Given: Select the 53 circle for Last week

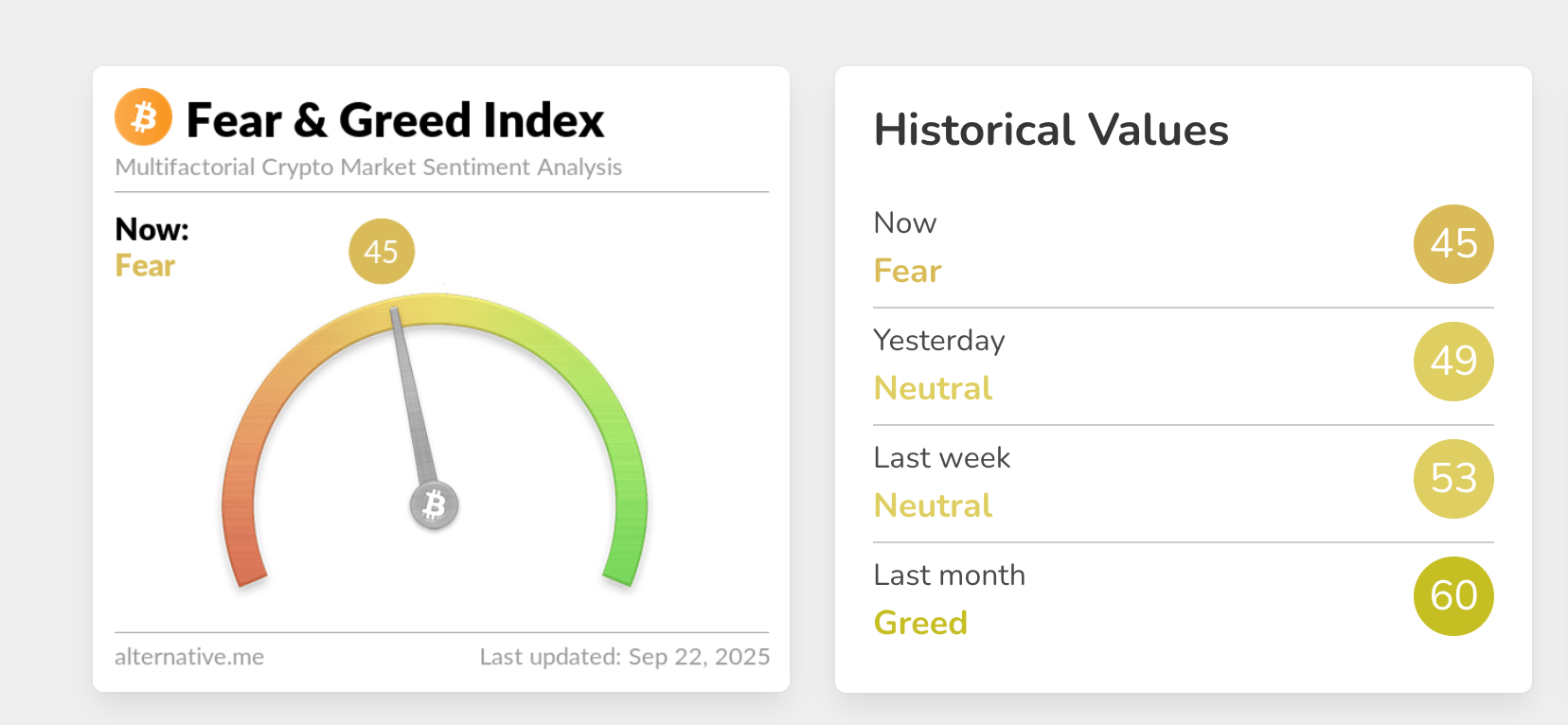Looking at the screenshot, I should [1453, 479].
